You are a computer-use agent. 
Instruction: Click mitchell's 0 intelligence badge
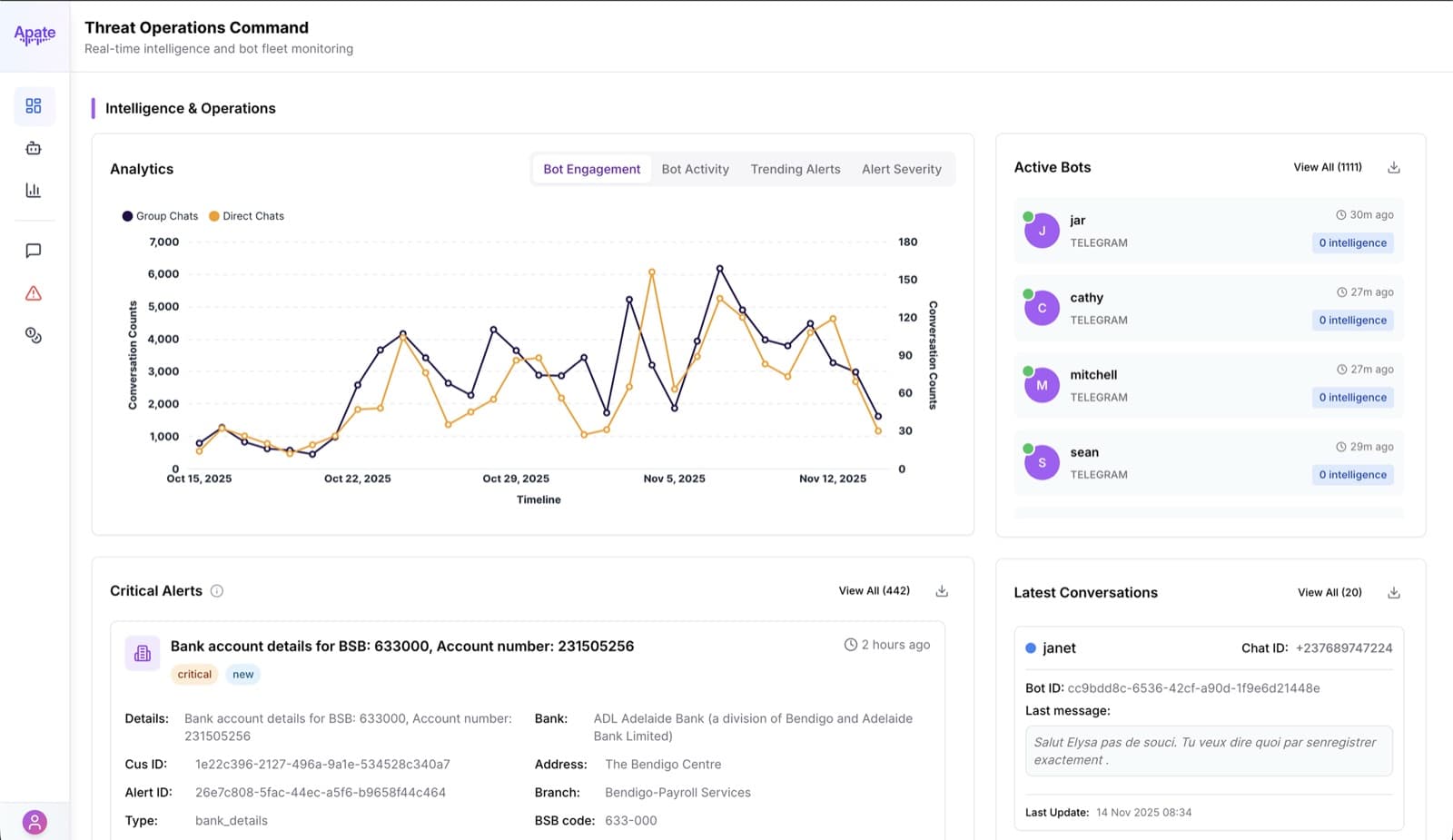1353,398
